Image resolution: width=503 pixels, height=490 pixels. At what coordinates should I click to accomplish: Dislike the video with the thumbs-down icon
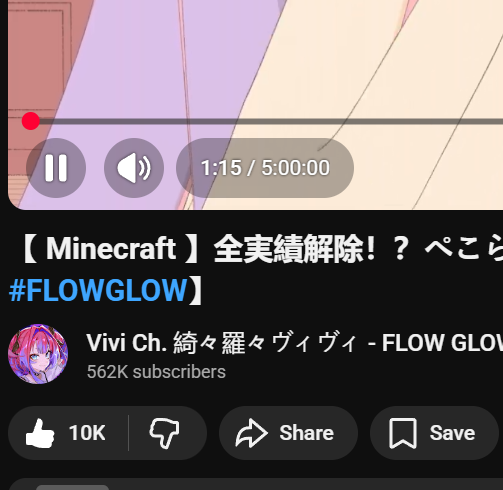tap(165, 433)
